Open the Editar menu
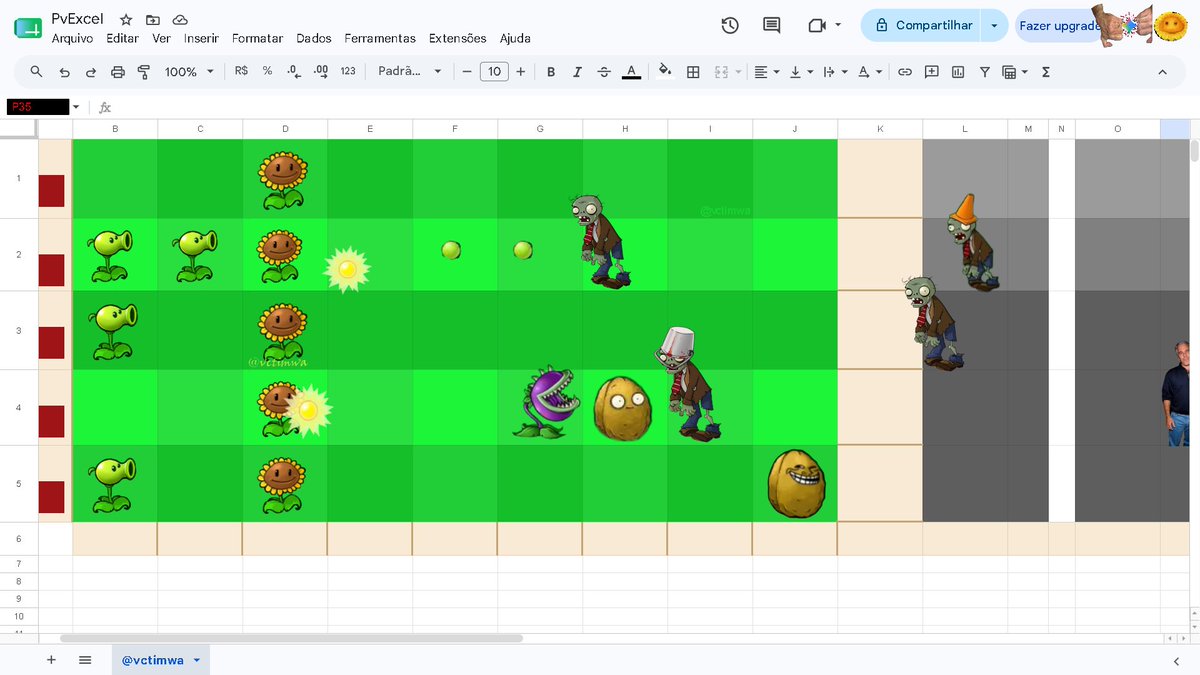Screen dimensions: 1200x675 pos(123,38)
